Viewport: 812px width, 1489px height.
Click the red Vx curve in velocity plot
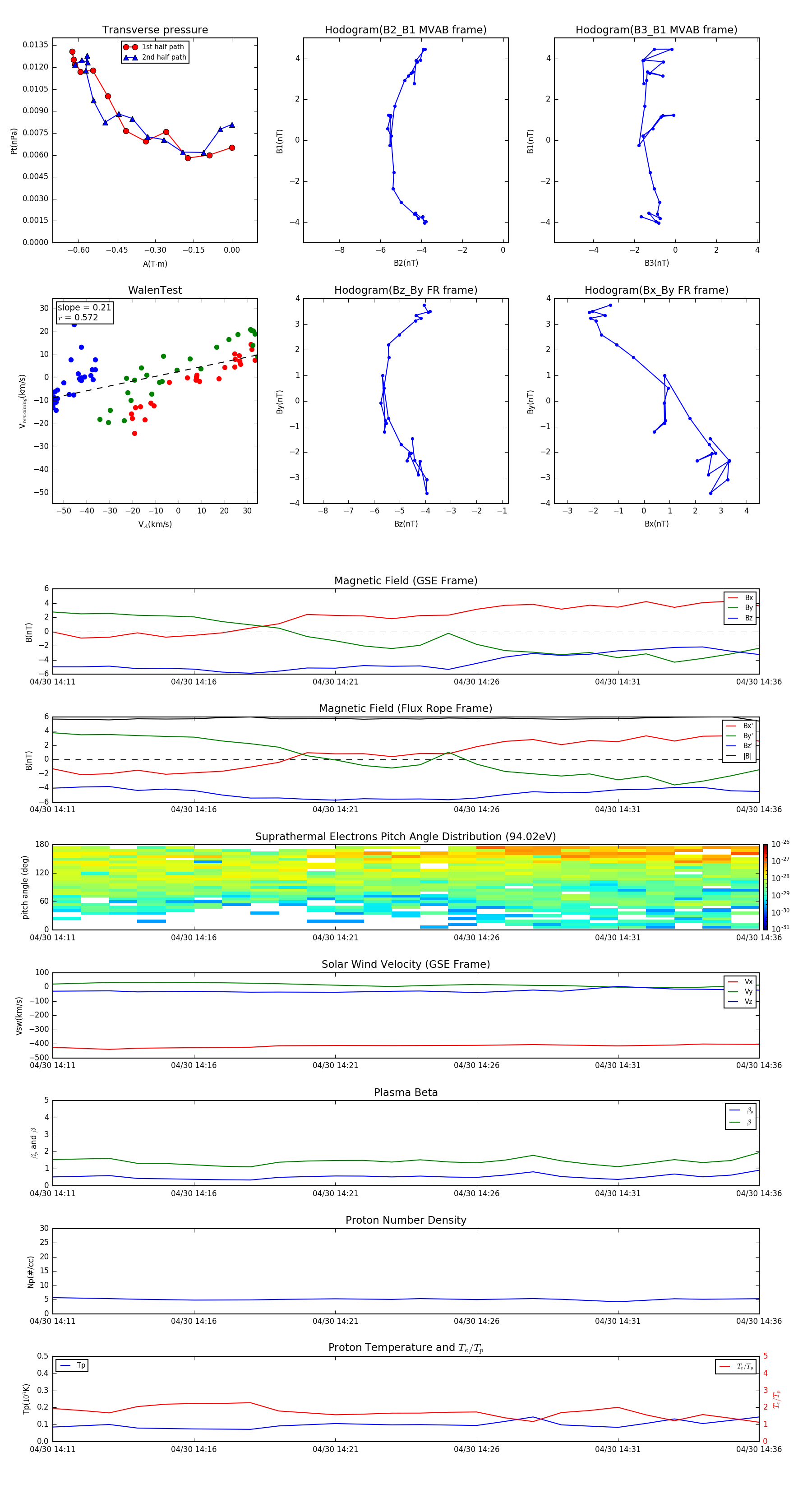406,1045
